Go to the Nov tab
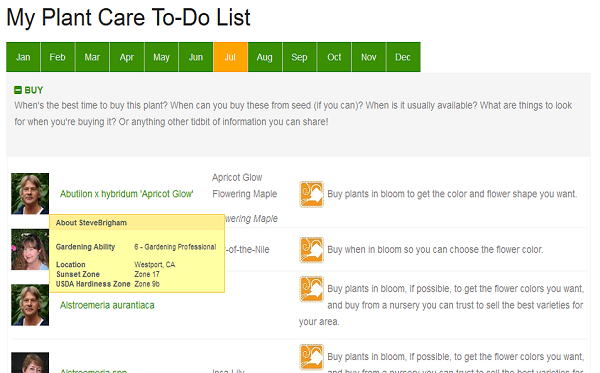600x373 pixels. click(x=368, y=57)
